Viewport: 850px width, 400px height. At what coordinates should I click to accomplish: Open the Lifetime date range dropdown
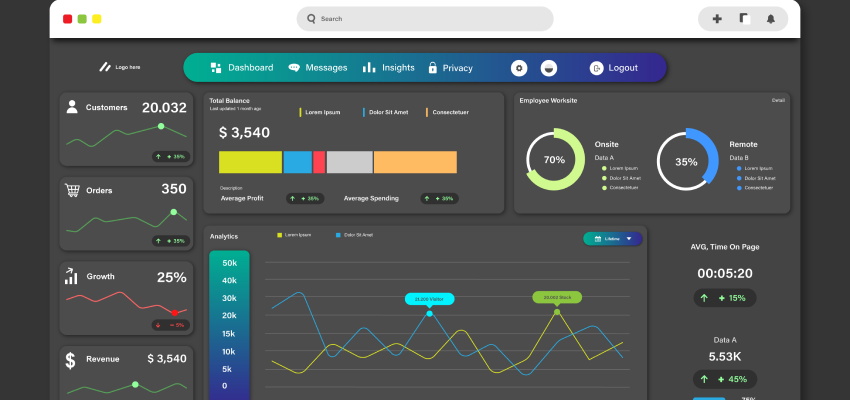pyautogui.click(x=612, y=239)
